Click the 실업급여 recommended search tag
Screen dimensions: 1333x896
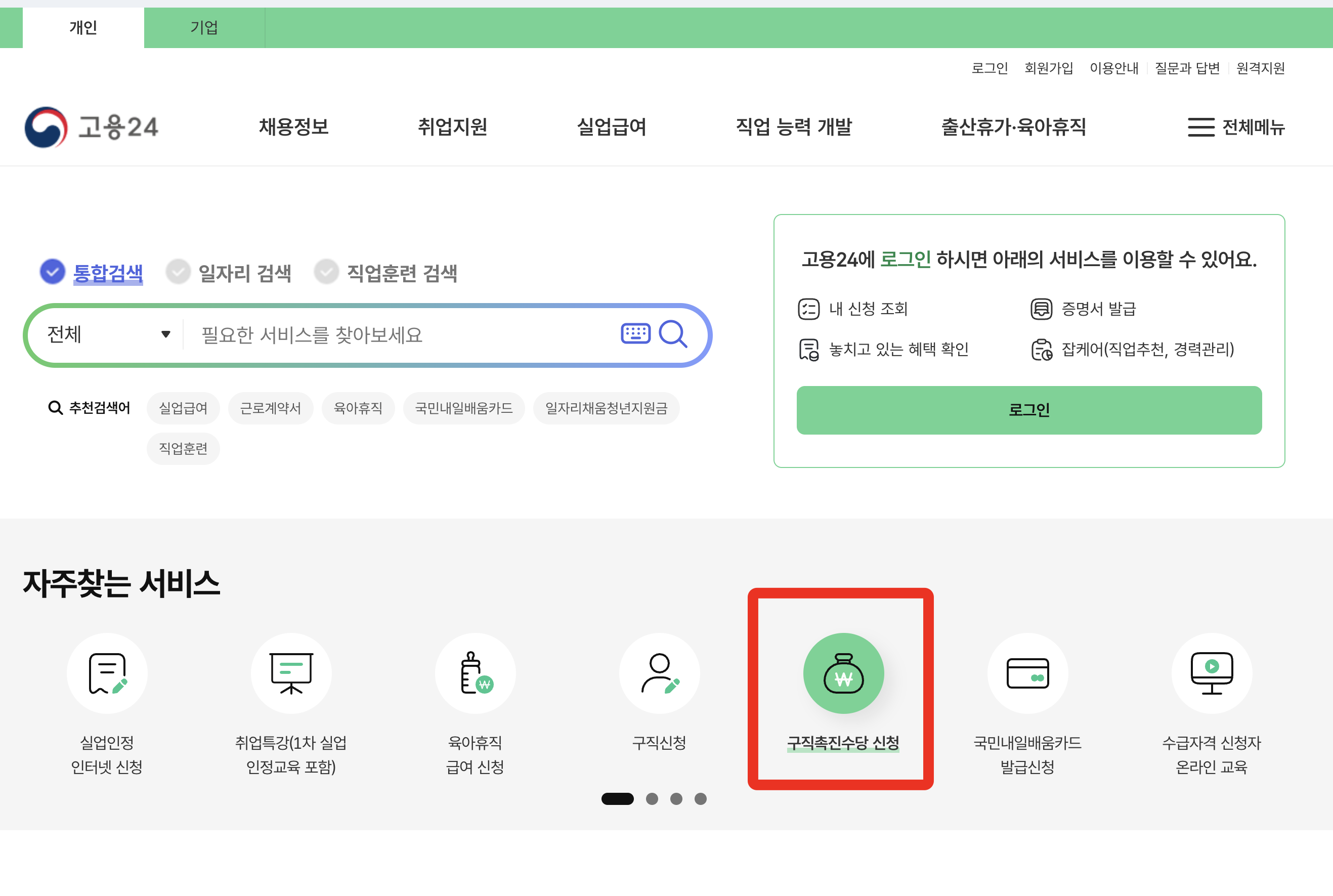coord(183,408)
